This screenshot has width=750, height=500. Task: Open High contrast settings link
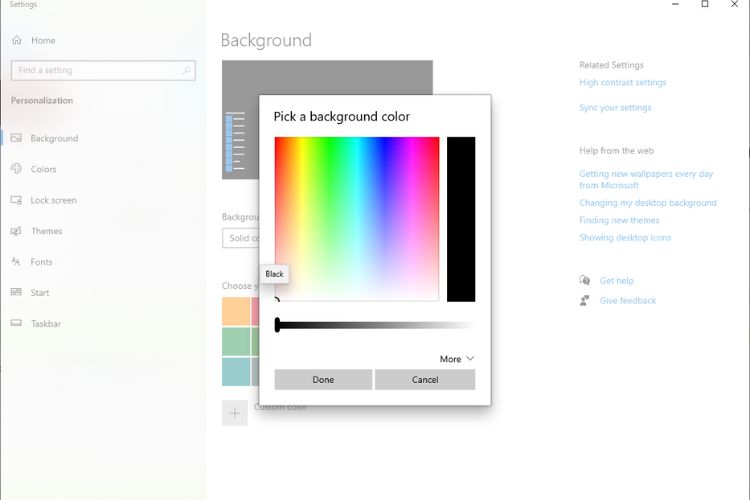point(622,82)
